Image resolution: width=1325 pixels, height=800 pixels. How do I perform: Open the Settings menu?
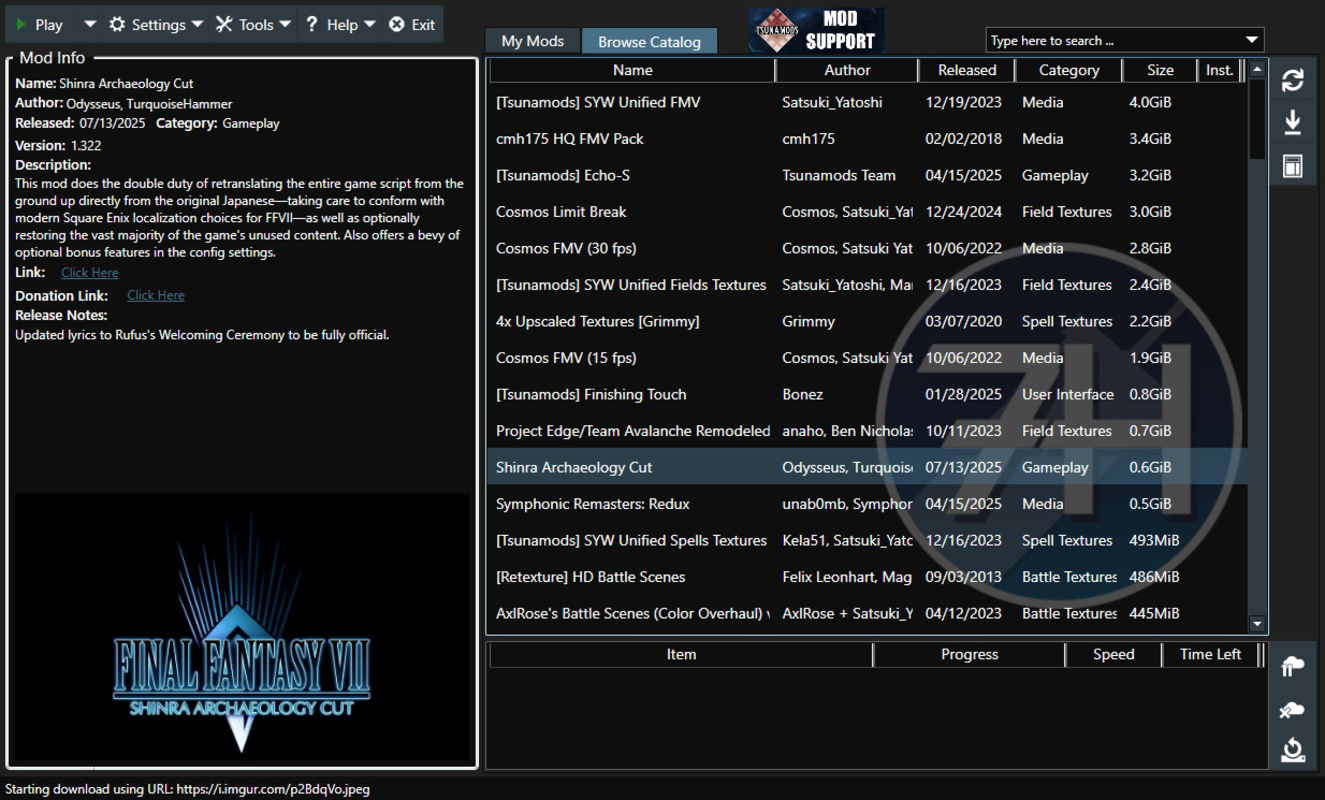[156, 24]
